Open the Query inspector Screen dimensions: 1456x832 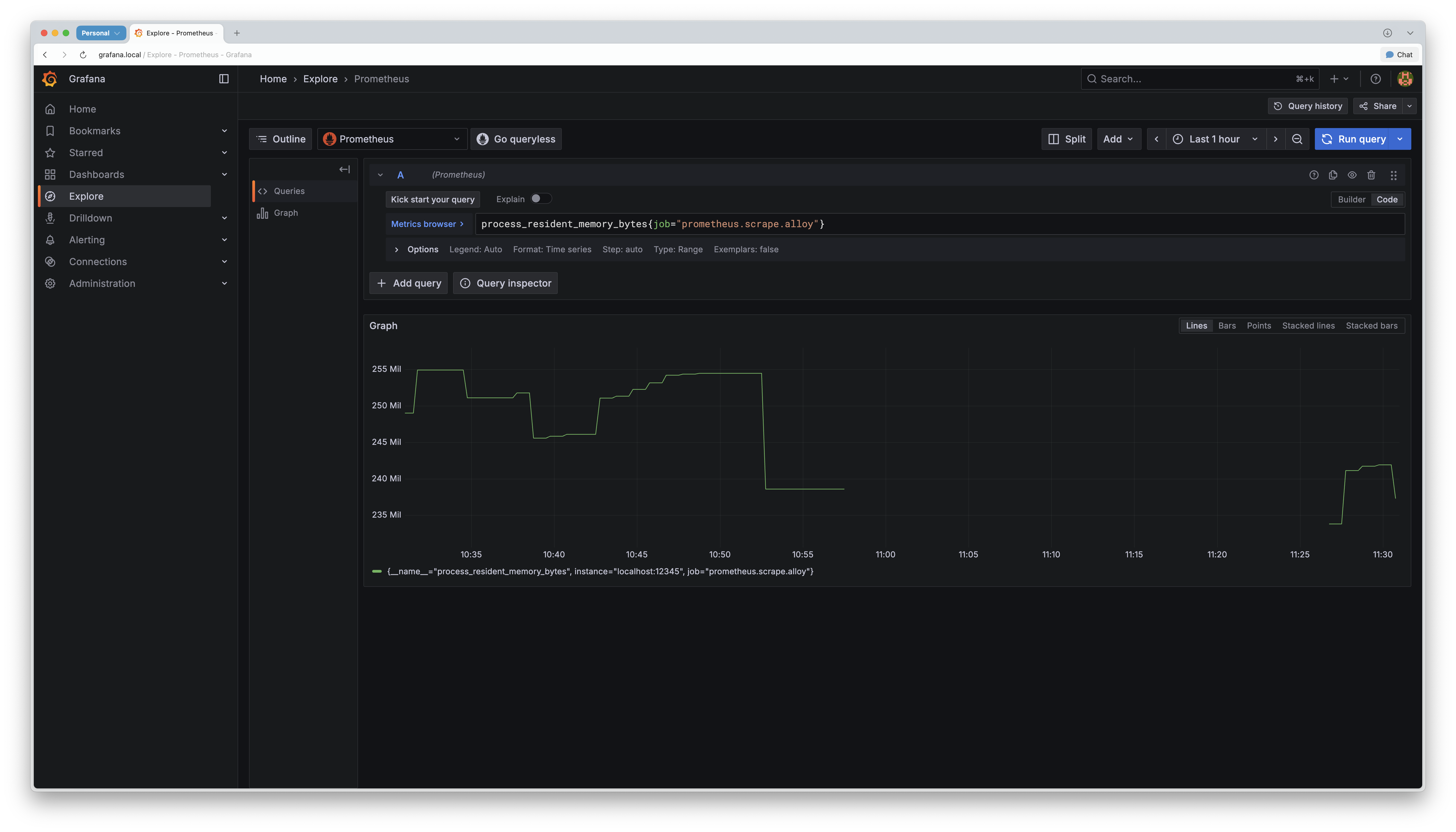click(x=505, y=283)
